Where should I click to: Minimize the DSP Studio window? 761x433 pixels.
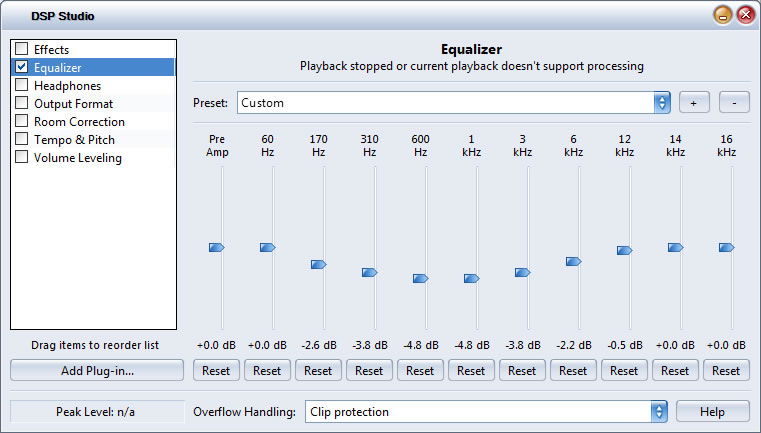(x=722, y=15)
